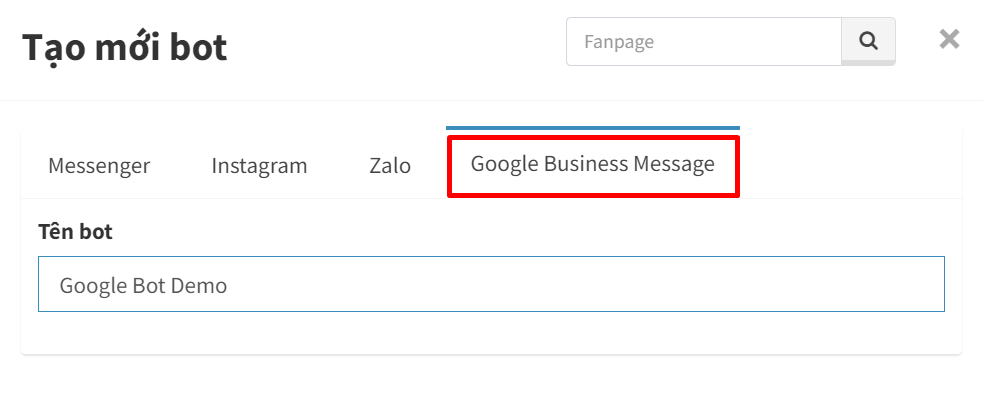This screenshot has width=983, height=420.
Task: Click empty tab bar space after Google Business Message
Action: pos(851,166)
